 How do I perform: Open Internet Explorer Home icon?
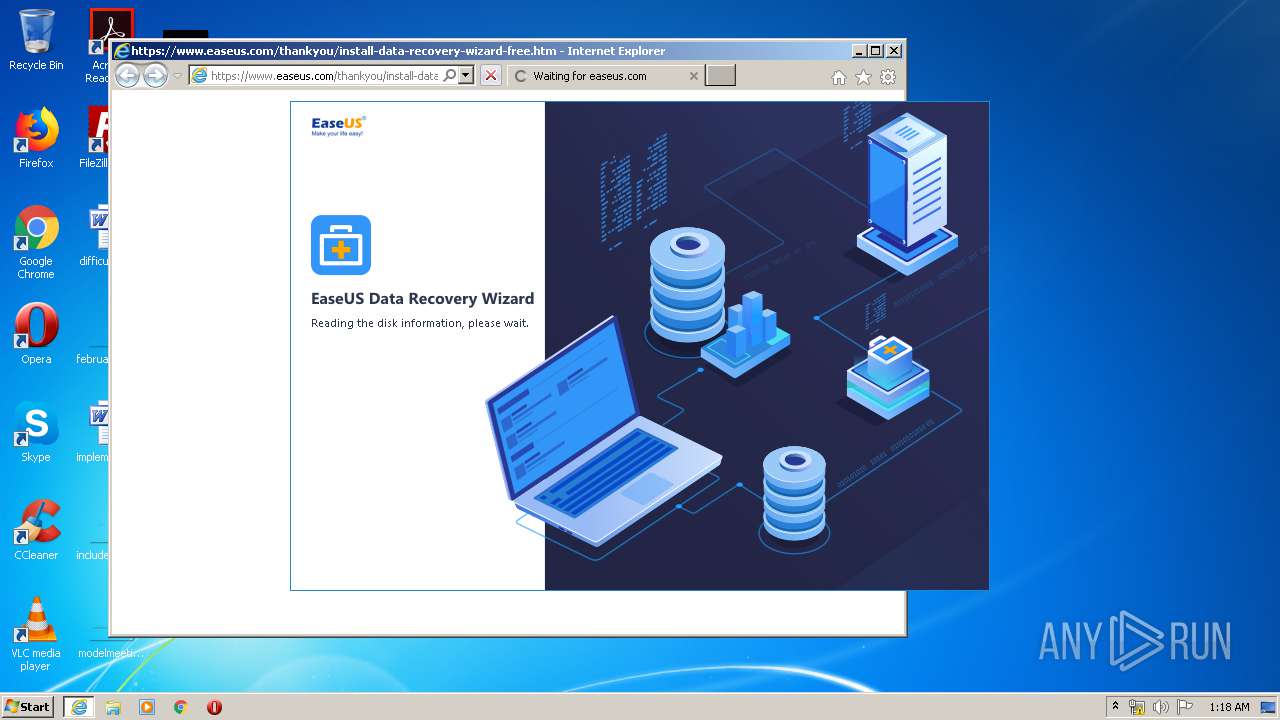click(x=839, y=77)
